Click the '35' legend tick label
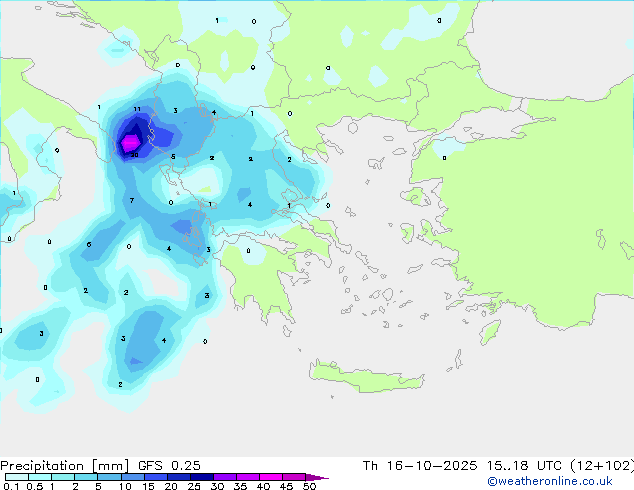Image resolution: width=634 pixels, height=490 pixels. click(240, 486)
